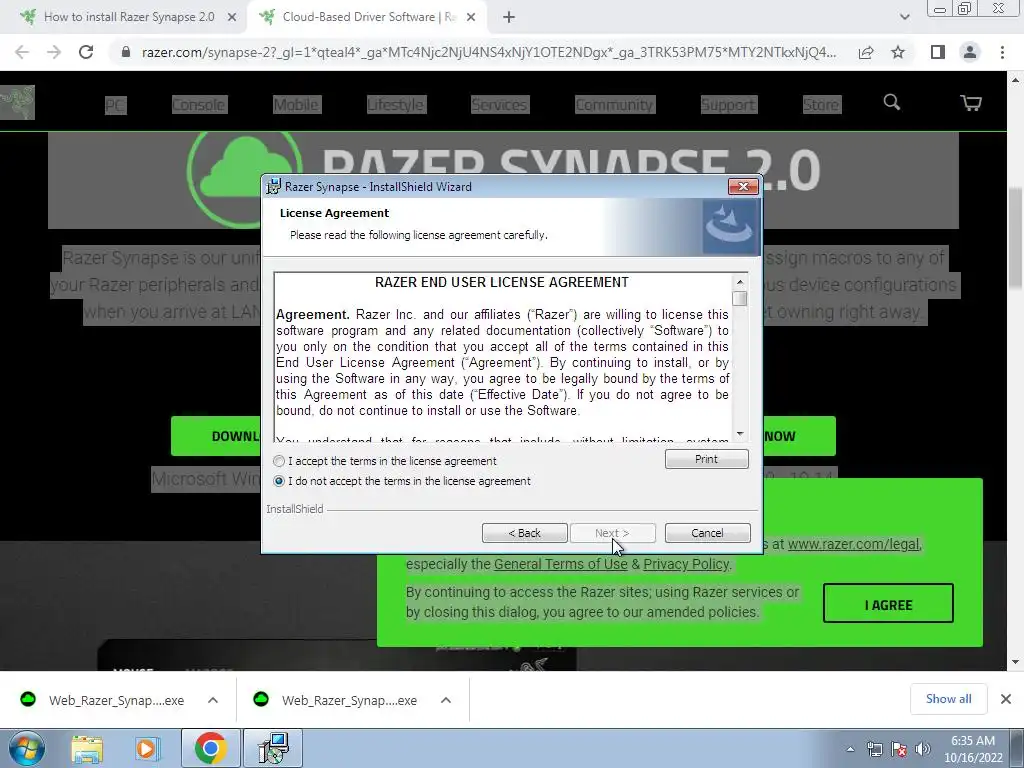
Task: Click the page scrollbar down arrow
Action: coord(1016,662)
